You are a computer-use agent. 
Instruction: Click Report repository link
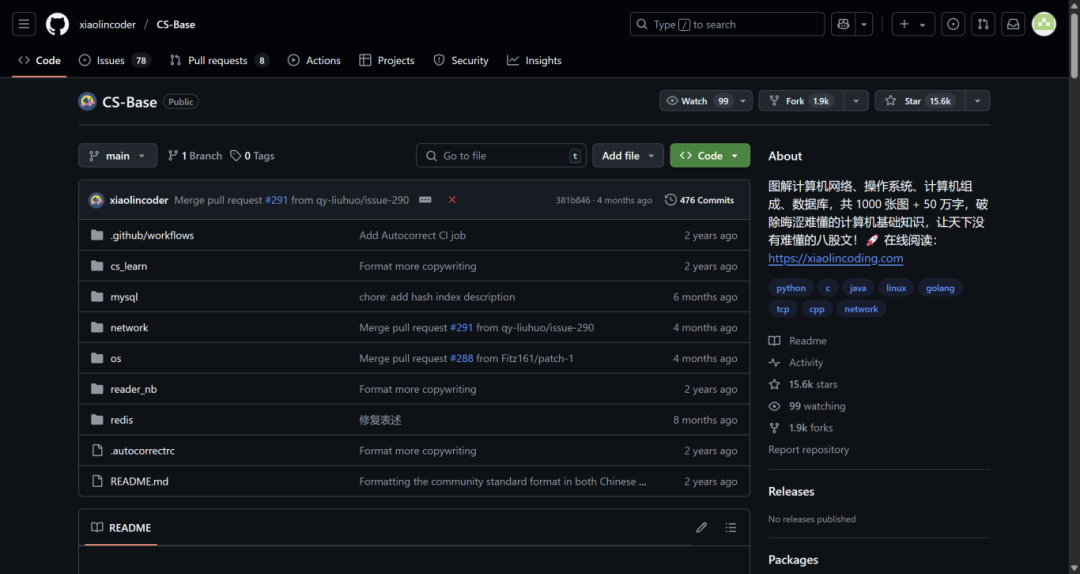[809, 449]
